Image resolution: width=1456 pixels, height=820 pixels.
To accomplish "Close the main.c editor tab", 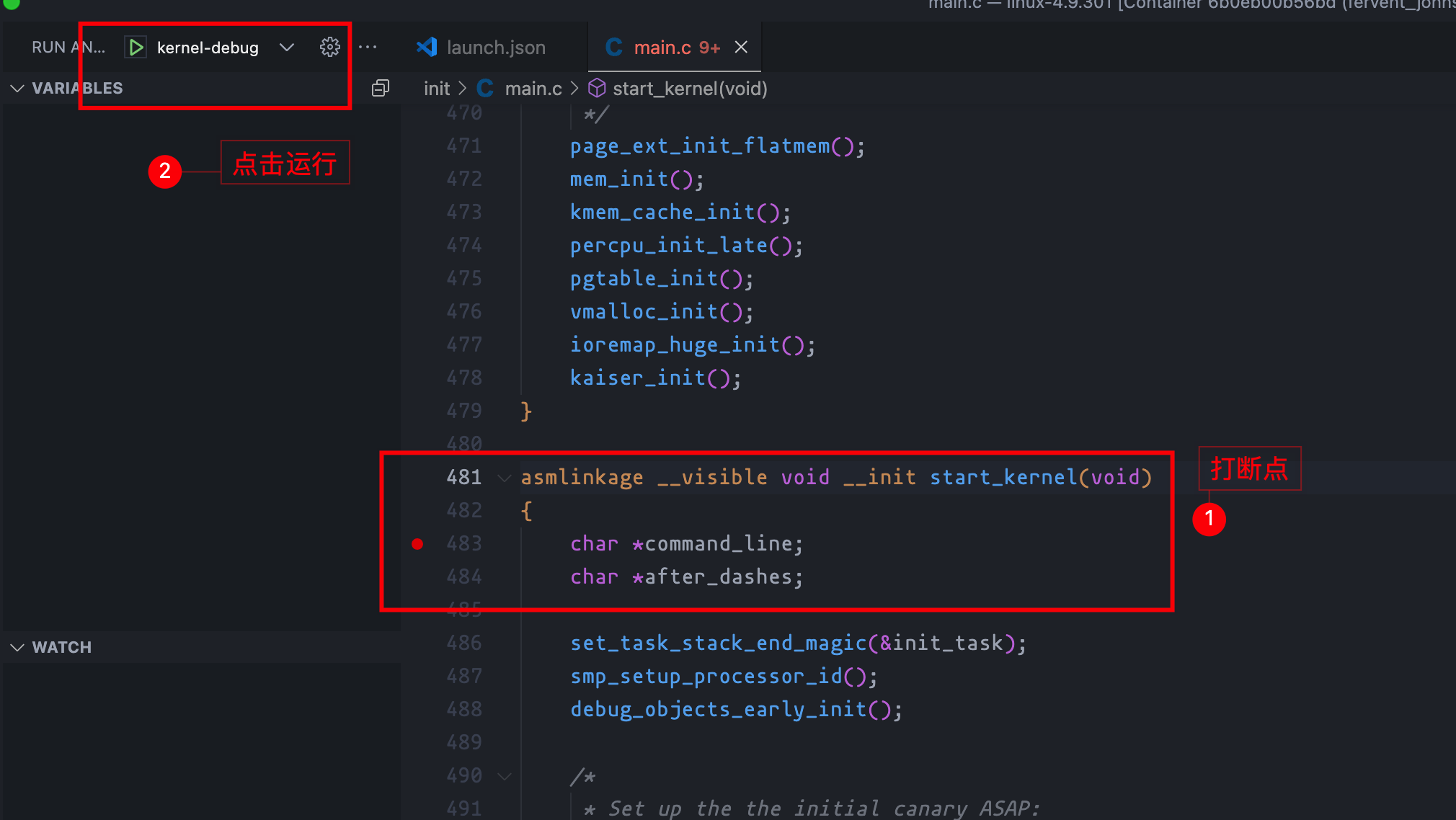I will 741,47.
